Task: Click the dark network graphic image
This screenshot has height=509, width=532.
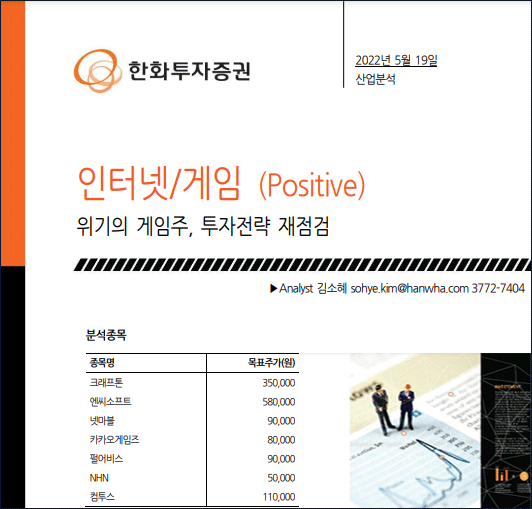Action: [506, 430]
